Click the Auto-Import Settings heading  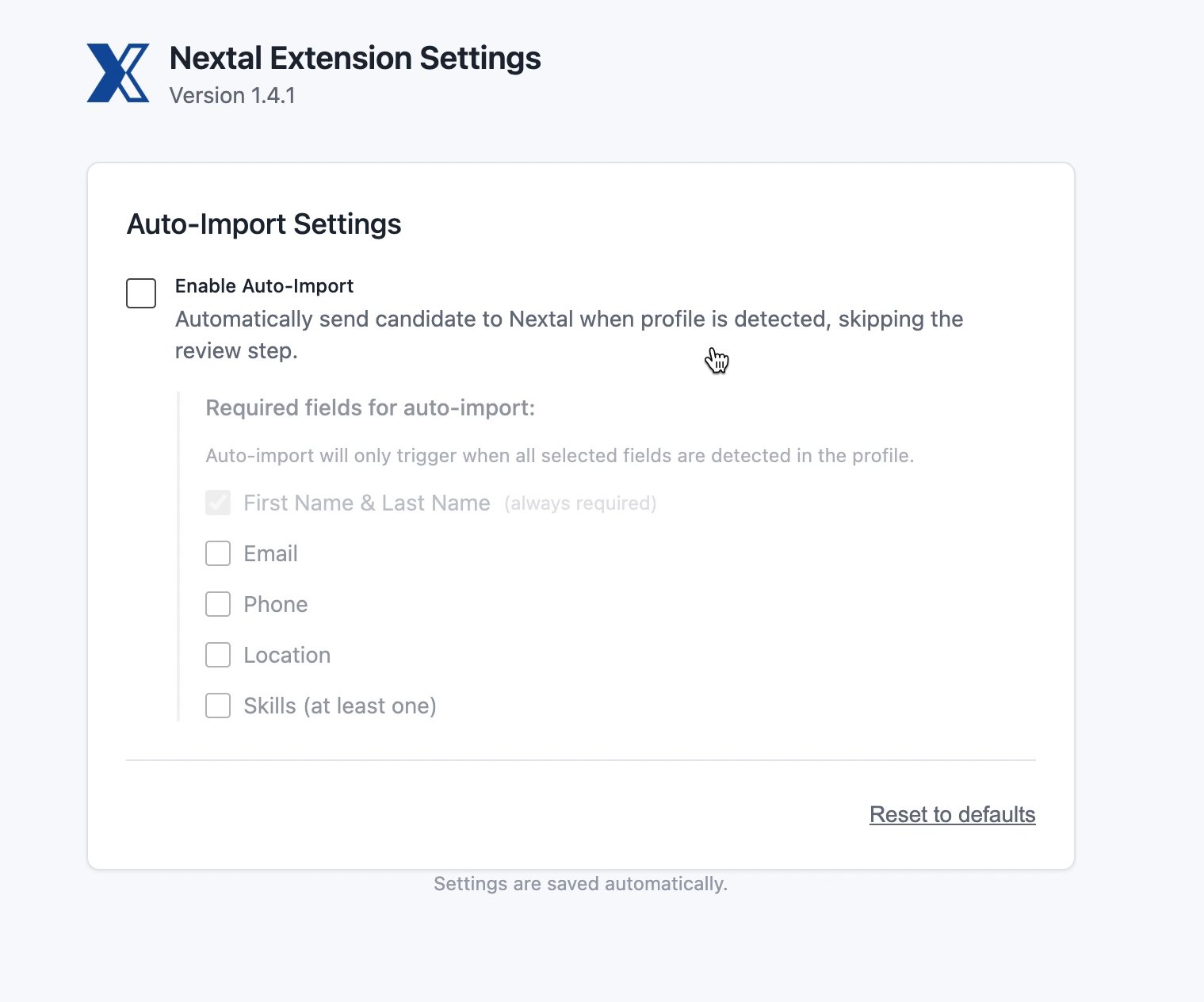[x=263, y=224]
